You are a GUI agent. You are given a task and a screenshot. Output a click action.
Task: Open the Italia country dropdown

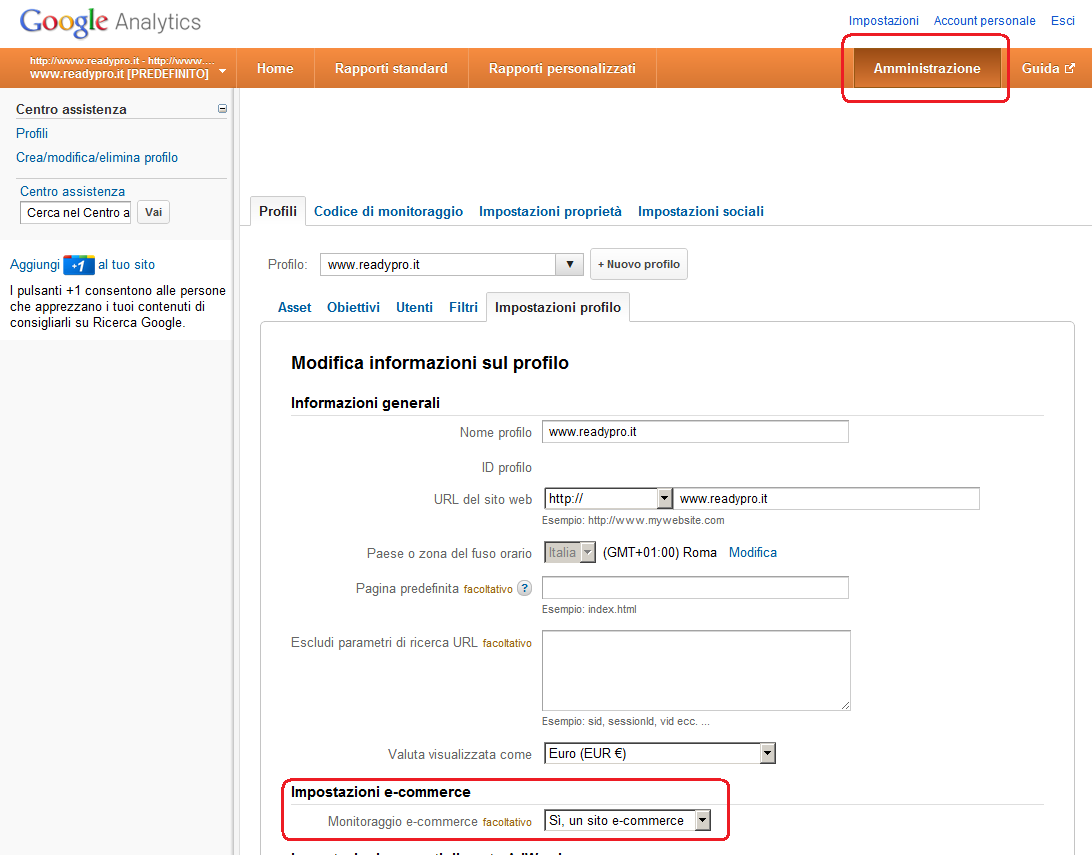pyautogui.click(x=570, y=552)
